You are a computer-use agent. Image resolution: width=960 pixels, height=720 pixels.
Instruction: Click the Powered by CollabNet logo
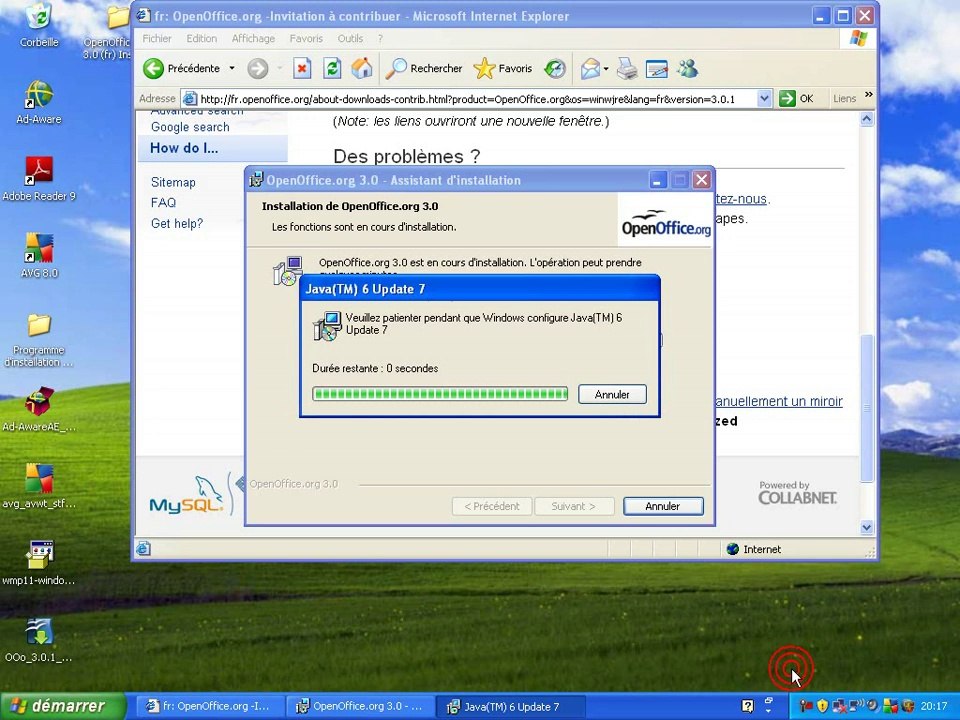(797, 493)
